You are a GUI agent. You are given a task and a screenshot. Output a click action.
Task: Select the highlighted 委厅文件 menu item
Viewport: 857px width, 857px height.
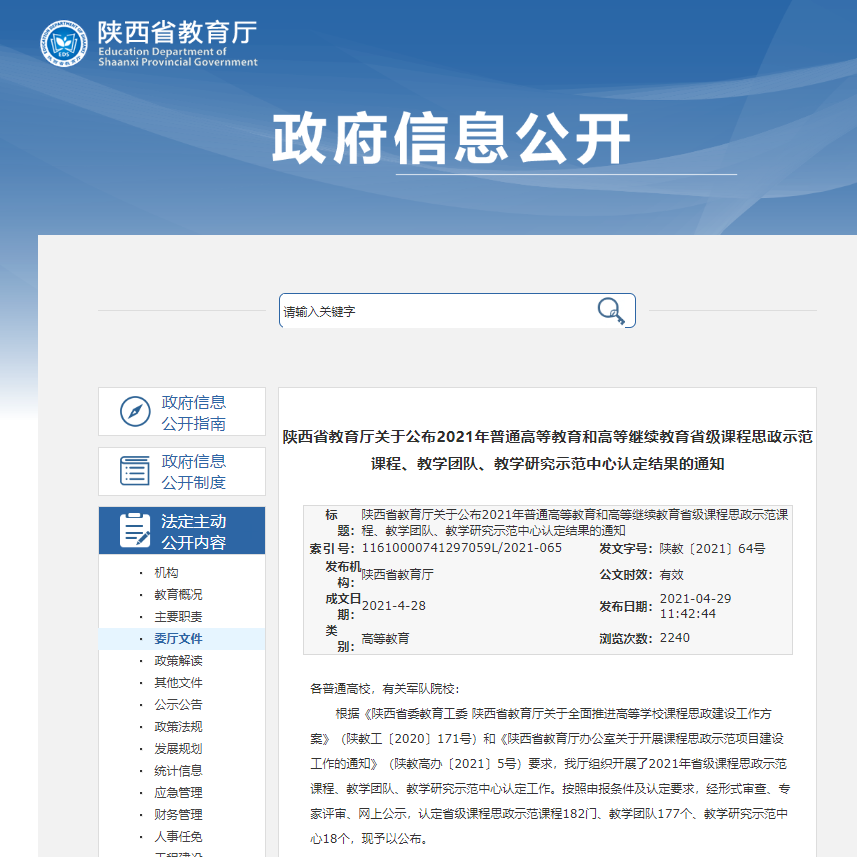(x=178, y=639)
